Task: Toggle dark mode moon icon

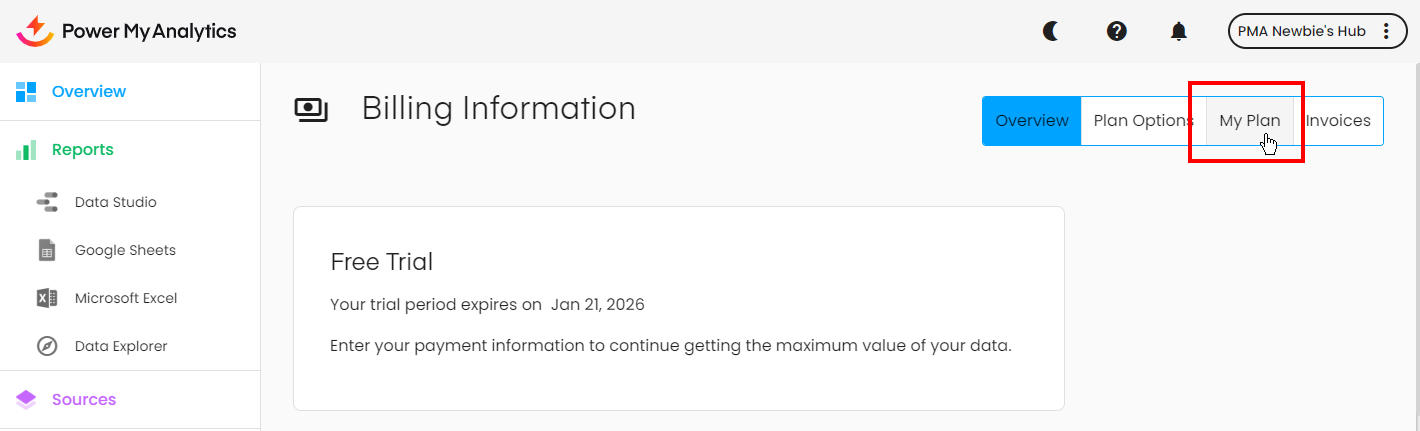Action: pos(1051,31)
